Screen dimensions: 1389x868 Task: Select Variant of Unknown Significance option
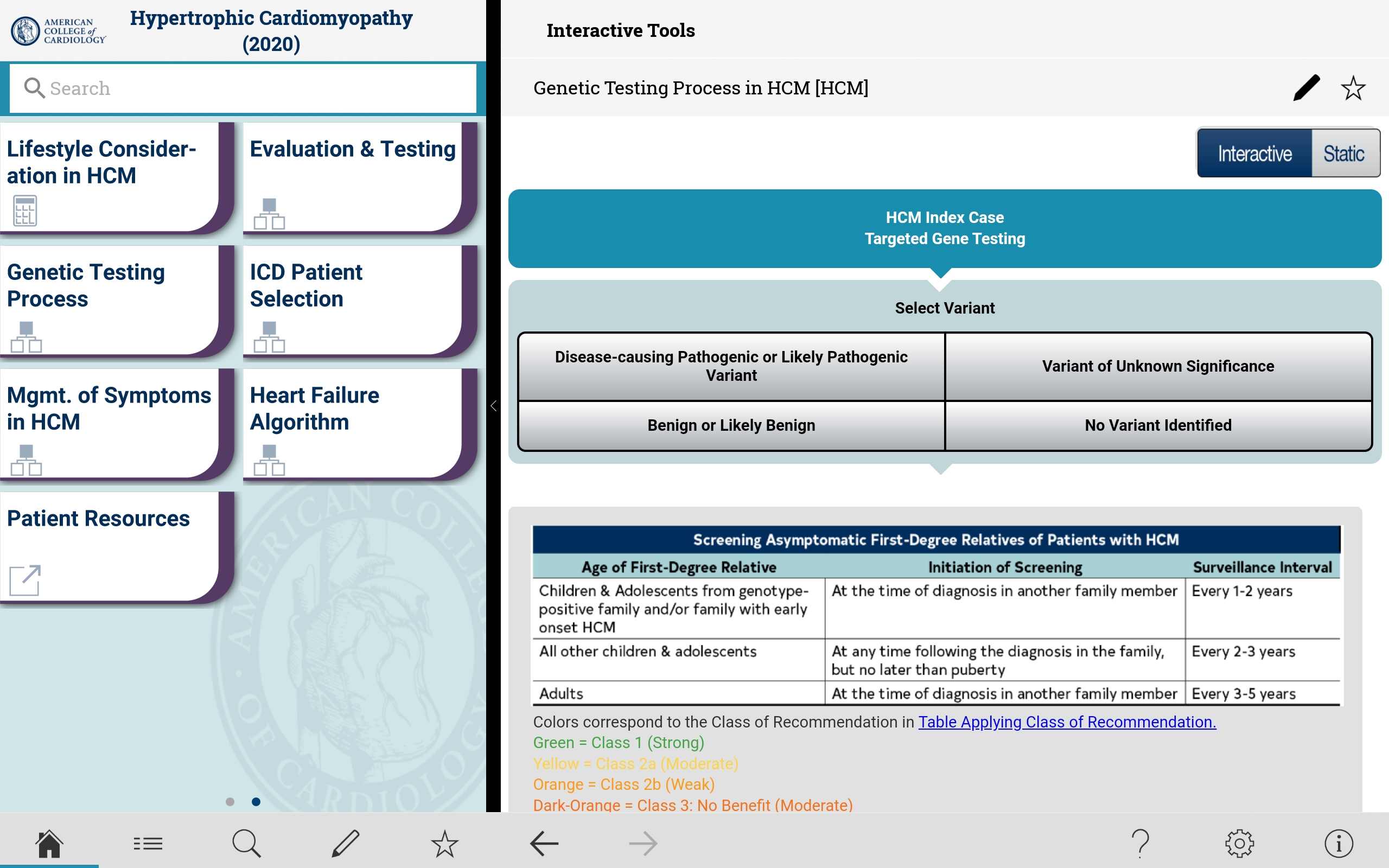pyautogui.click(x=1158, y=366)
